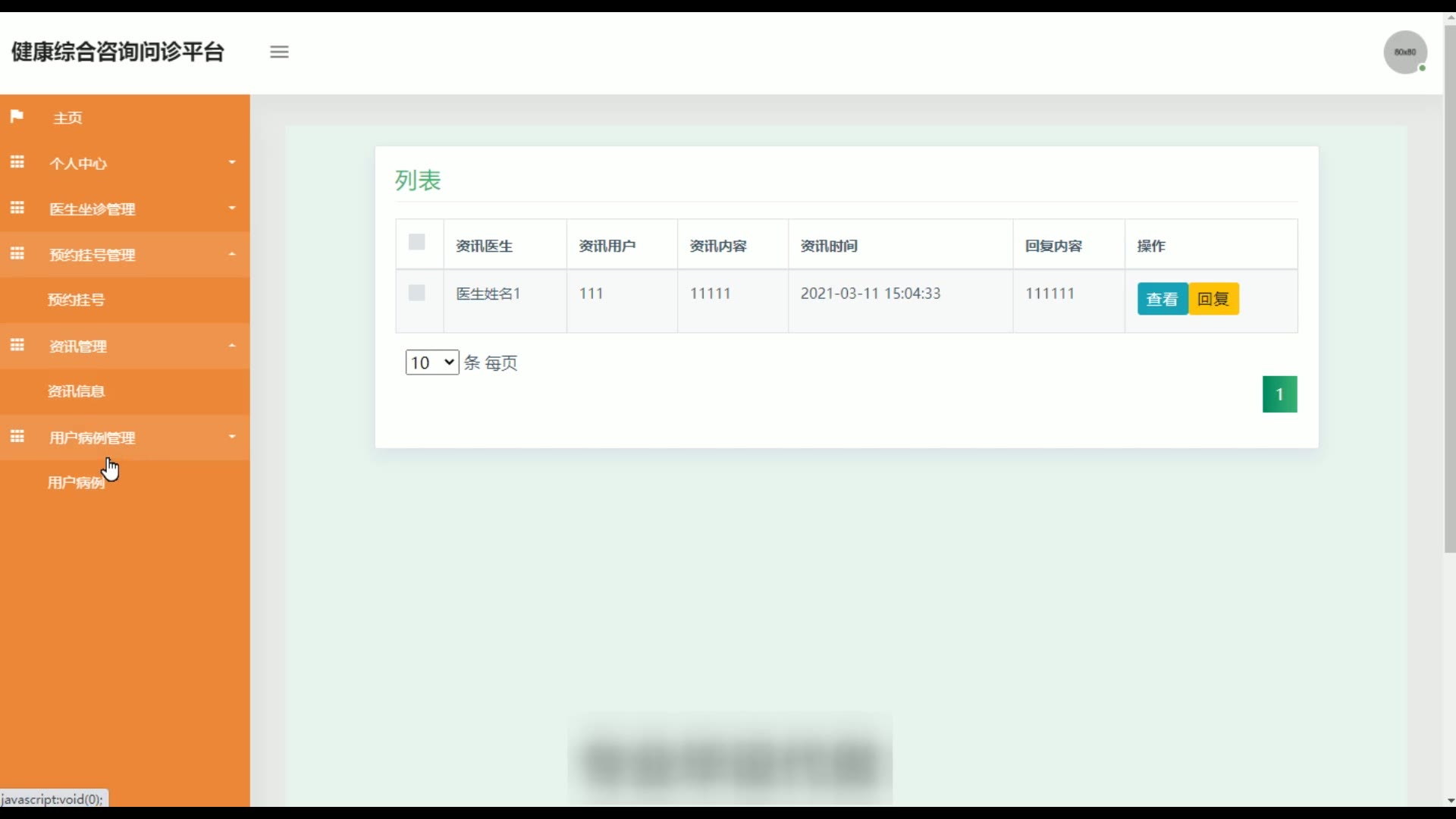Click grid icon next to 资讯管理

tap(17, 345)
